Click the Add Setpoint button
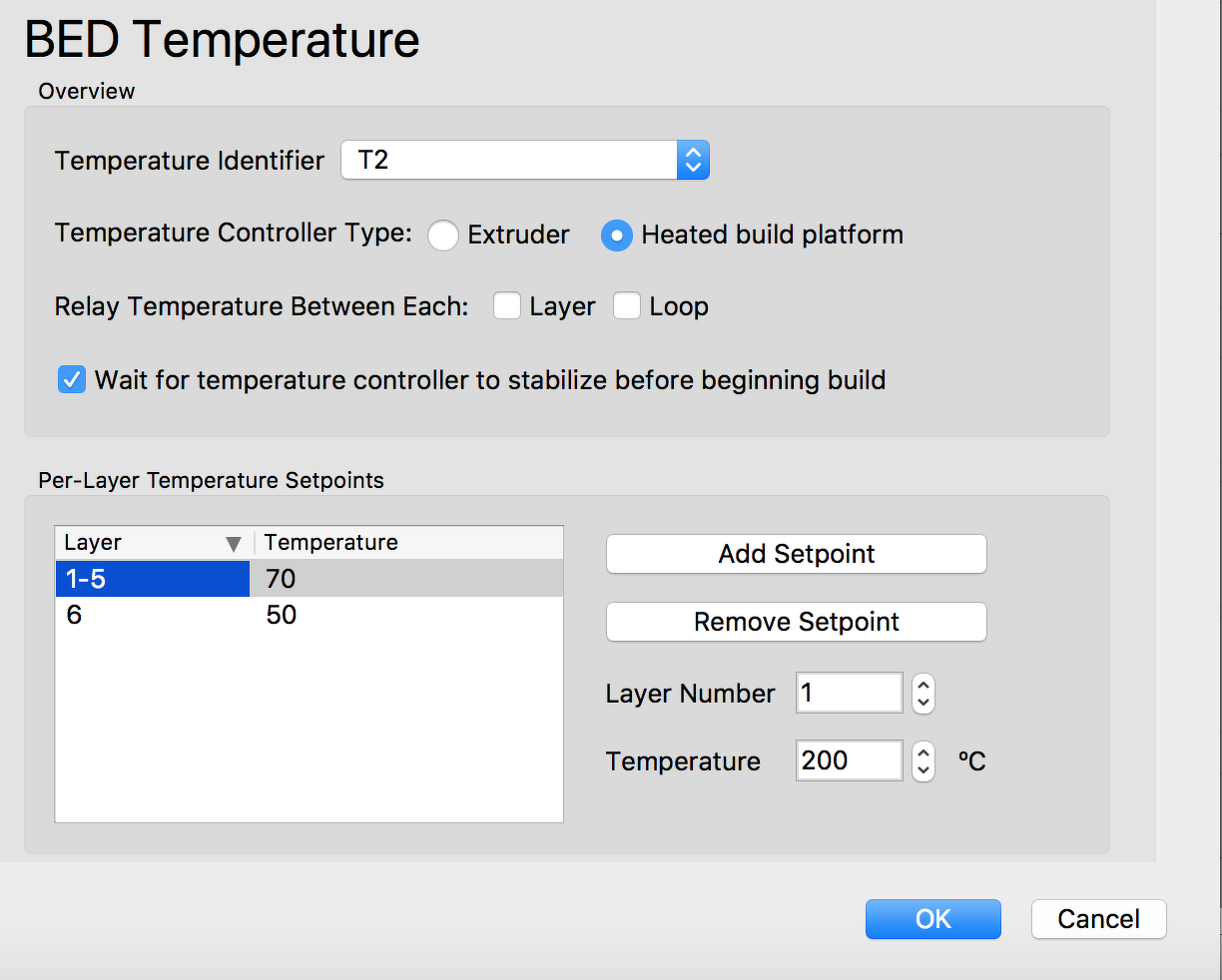1222x980 pixels. click(x=796, y=554)
